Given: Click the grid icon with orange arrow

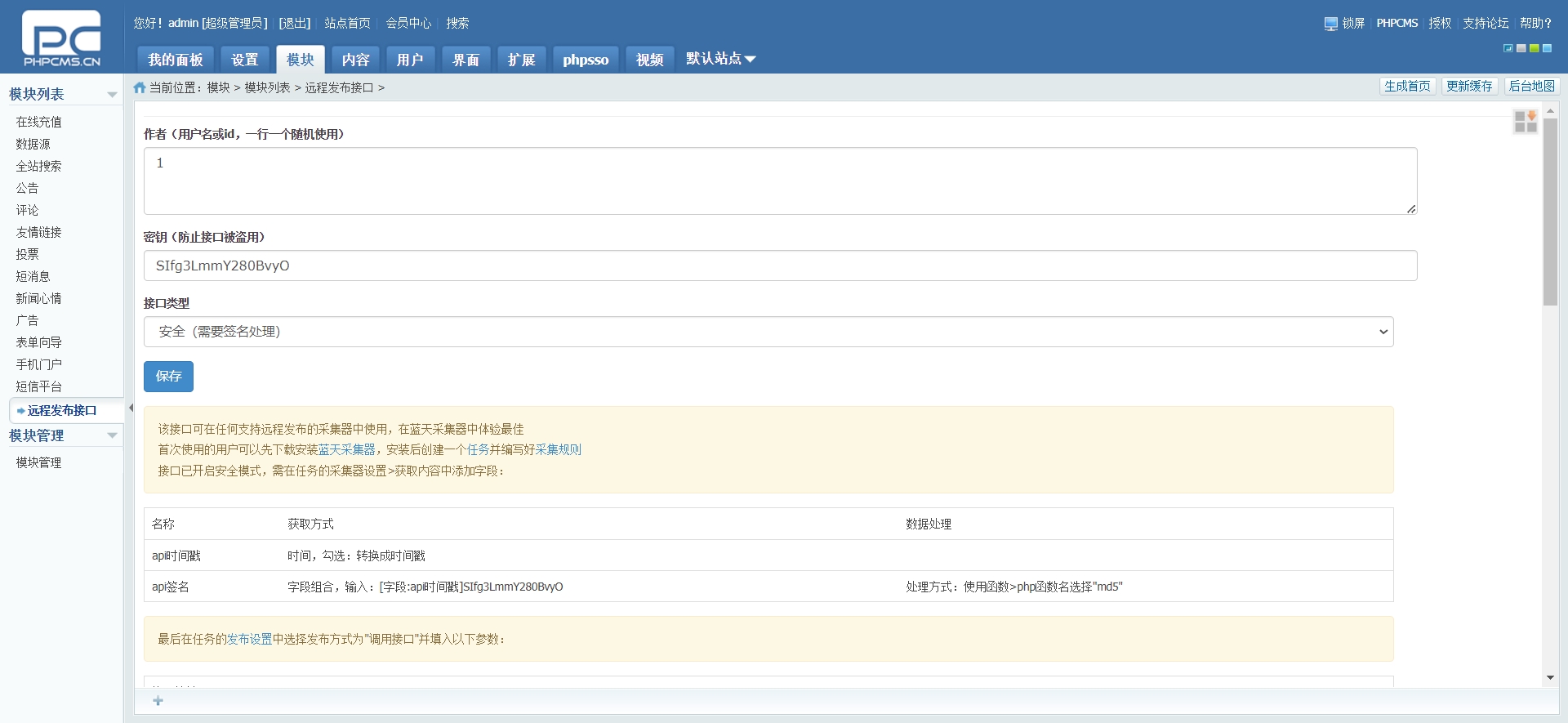Looking at the screenshot, I should click(x=1526, y=122).
